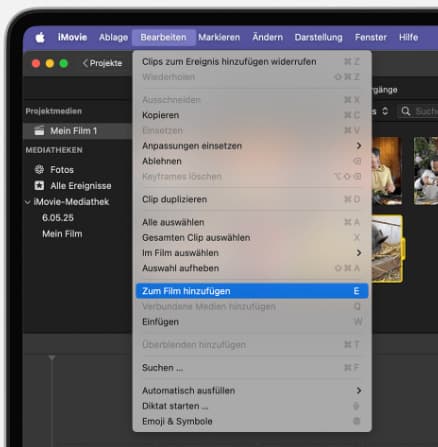
Task: Choose Clip duplizieren
Action: [252, 199]
